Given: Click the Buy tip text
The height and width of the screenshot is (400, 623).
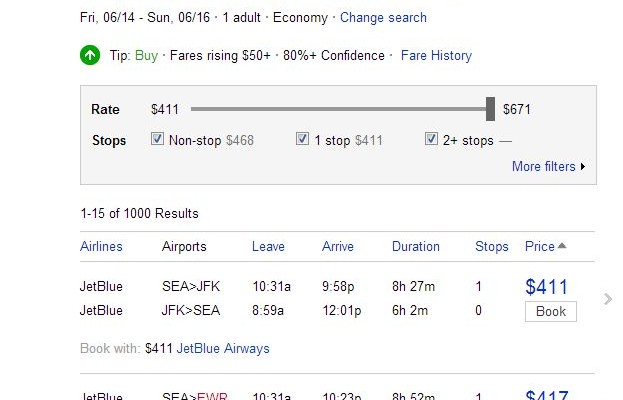Looking at the screenshot, I should 146,56.
